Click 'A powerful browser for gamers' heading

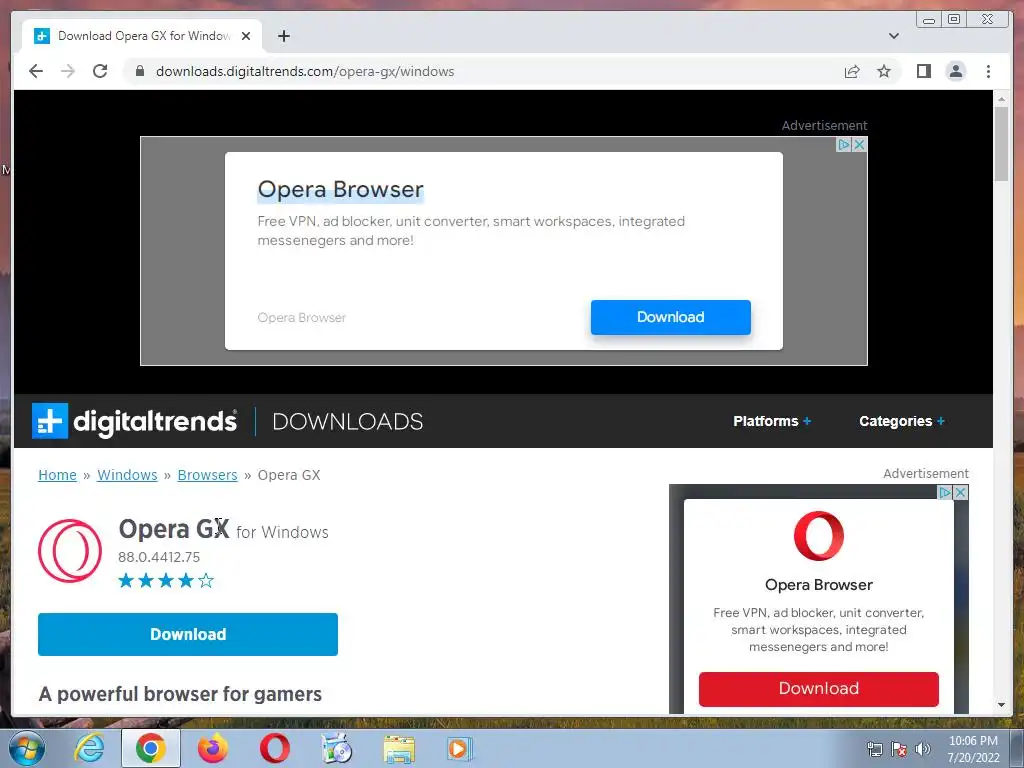tap(180, 694)
